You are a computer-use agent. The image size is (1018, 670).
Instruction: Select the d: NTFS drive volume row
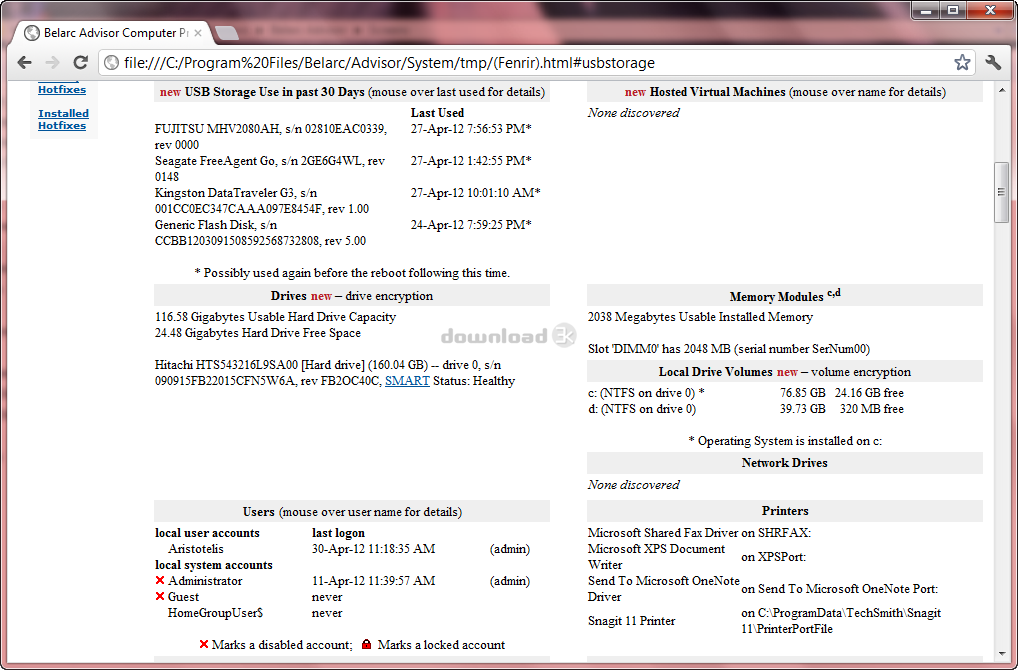tap(745, 409)
